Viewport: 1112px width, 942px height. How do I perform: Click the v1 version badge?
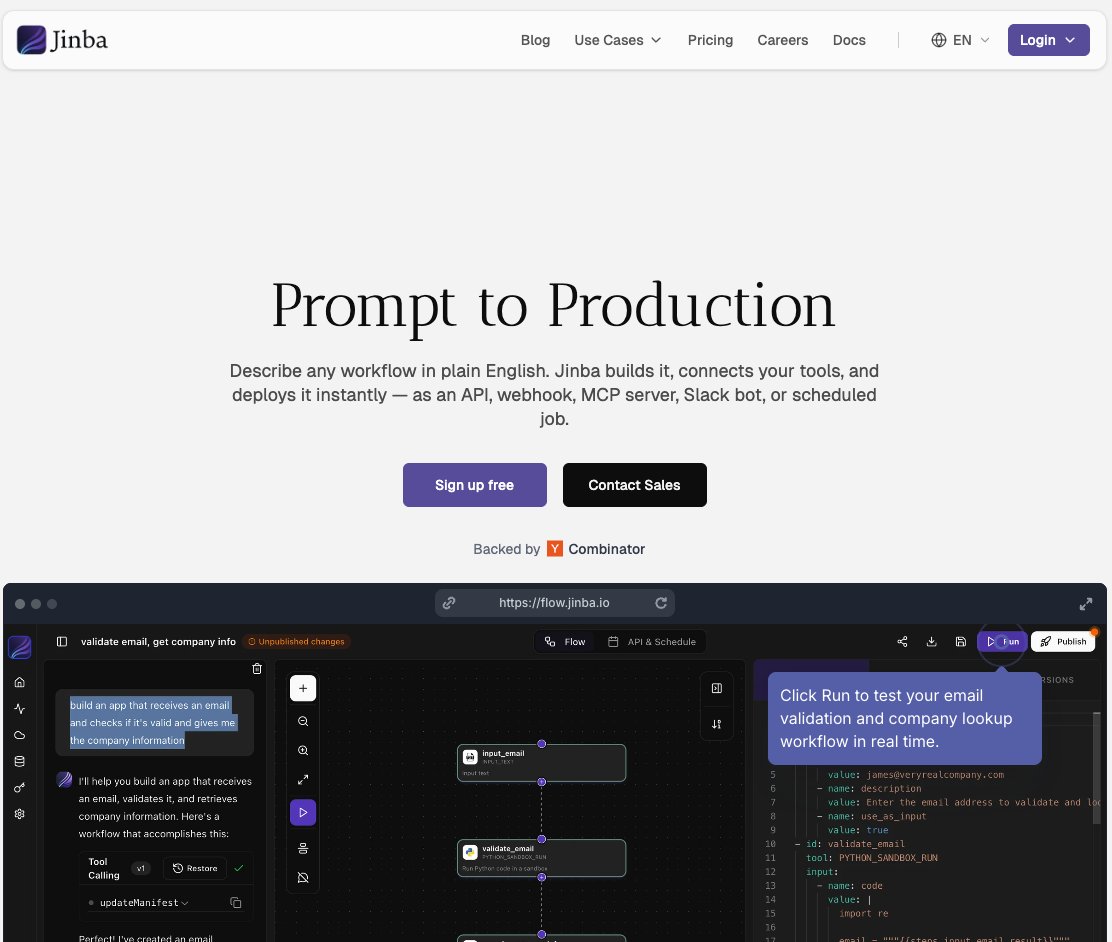tap(140, 868)
